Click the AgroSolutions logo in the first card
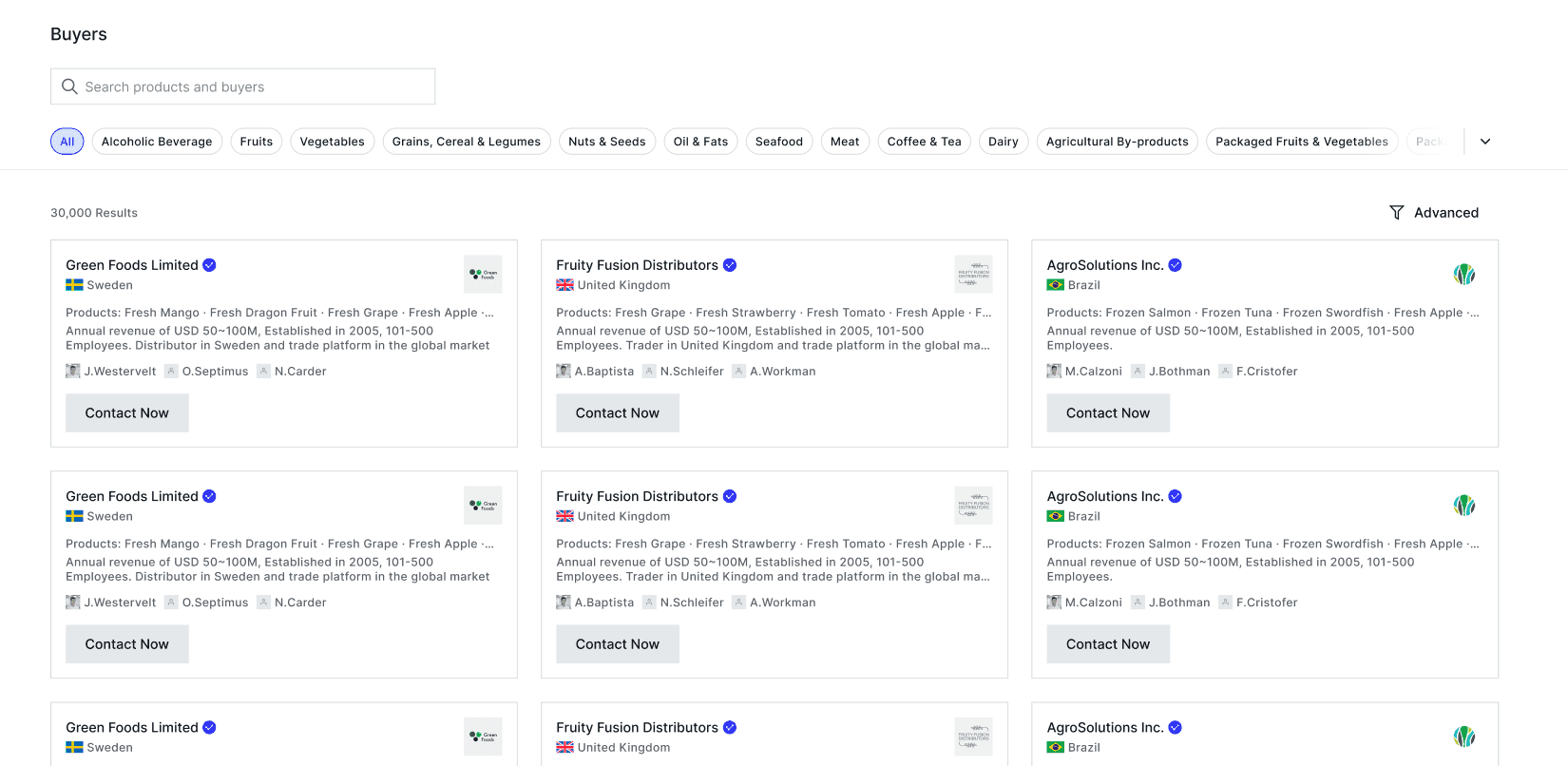The height and width of the screenshot is (766, 1568). 1463,274
